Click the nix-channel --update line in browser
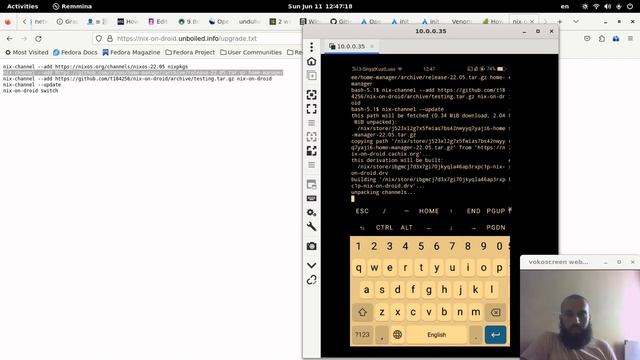This screenshot has width=640, height=360. [32, 84]
